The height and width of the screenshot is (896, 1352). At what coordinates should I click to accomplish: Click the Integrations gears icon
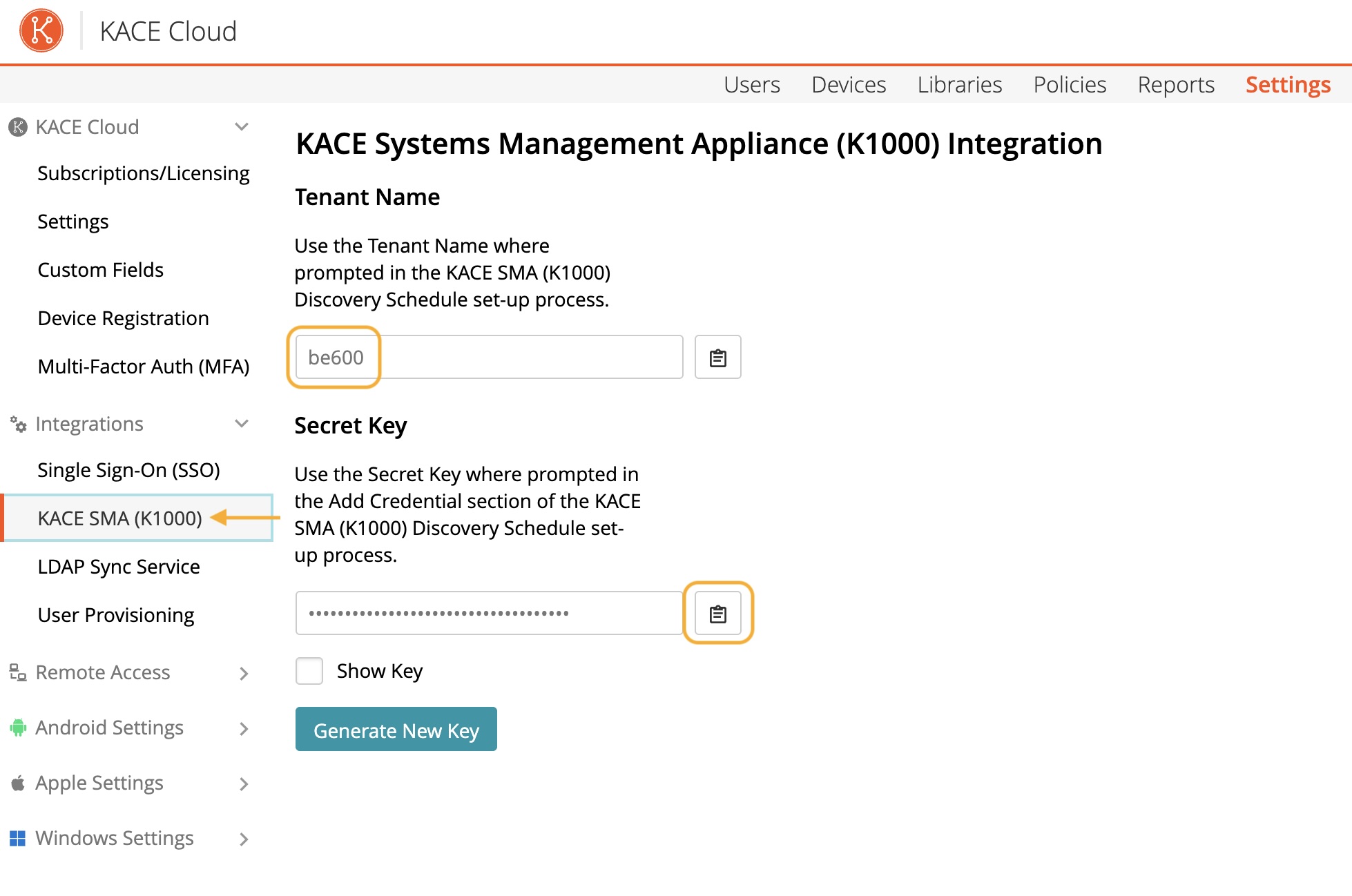pyautogui.click(x=18, y=424)
